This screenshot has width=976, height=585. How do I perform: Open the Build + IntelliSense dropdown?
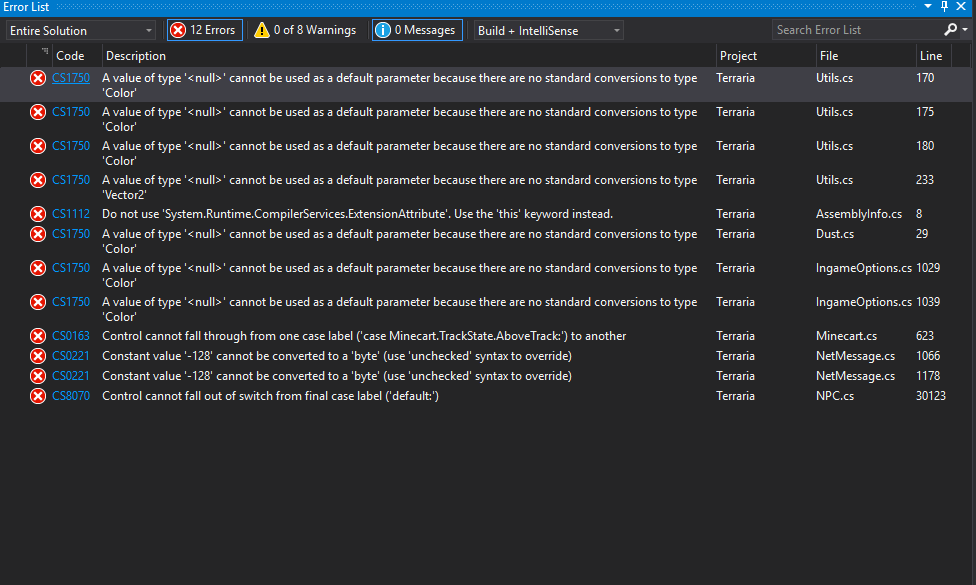pos(549,31)
